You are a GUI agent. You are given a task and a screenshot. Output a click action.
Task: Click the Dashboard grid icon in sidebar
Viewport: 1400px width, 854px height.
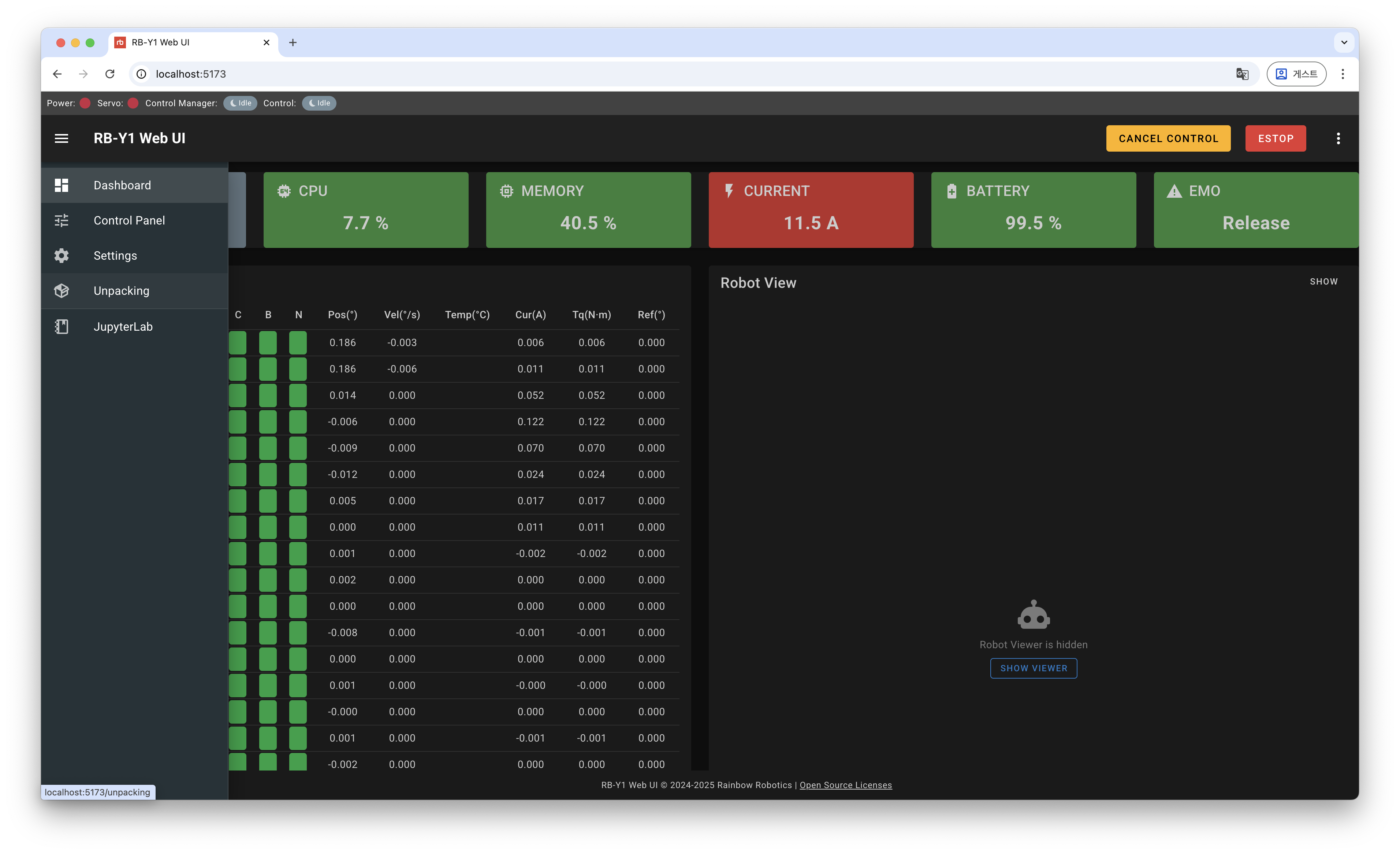pos(62,185)
